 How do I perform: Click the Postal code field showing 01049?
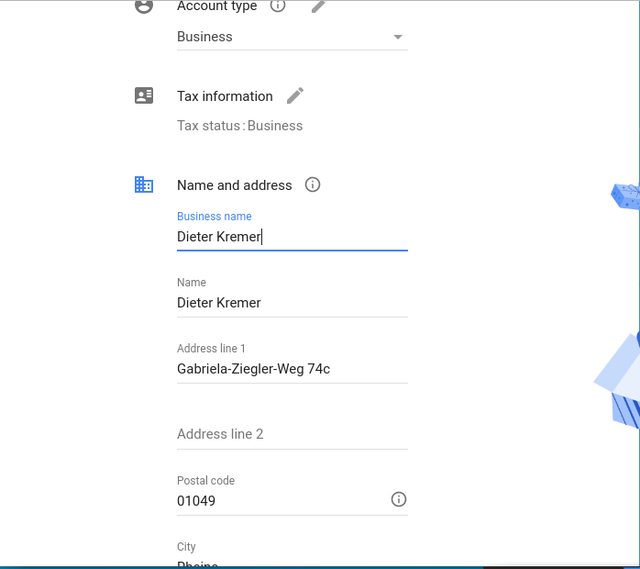pyautogui.click(x=280, y=500)
